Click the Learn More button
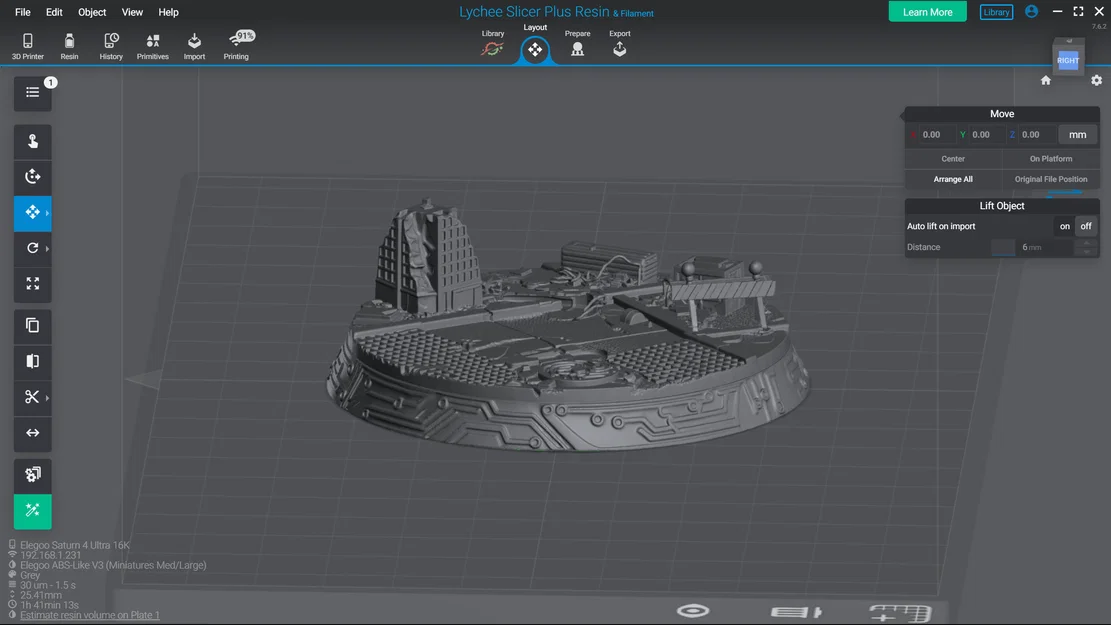Screen dimensions: 1111x625 [927, 12]
